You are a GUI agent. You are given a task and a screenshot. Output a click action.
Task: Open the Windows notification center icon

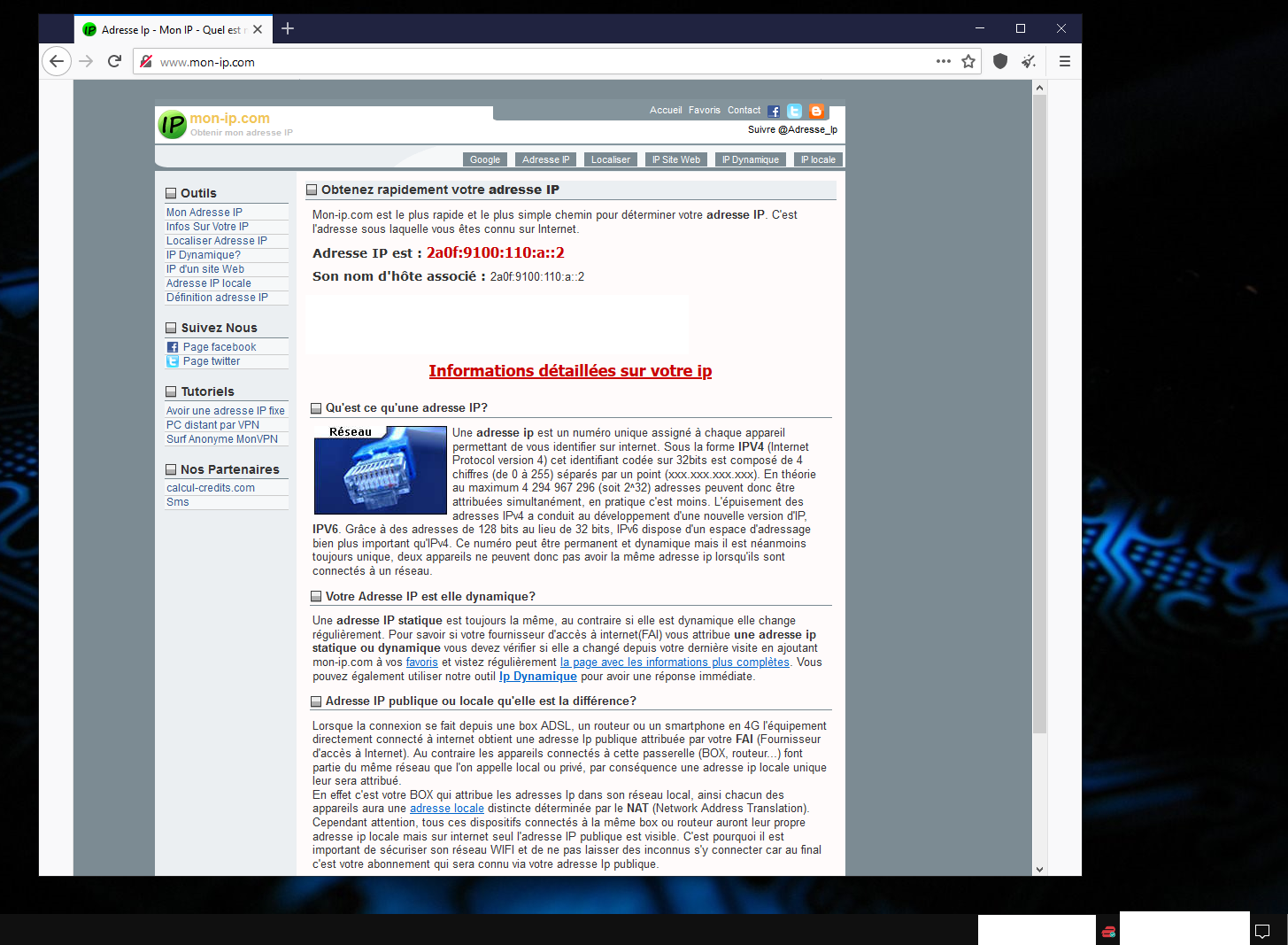pyautogui.click(x=1262, y=931)
